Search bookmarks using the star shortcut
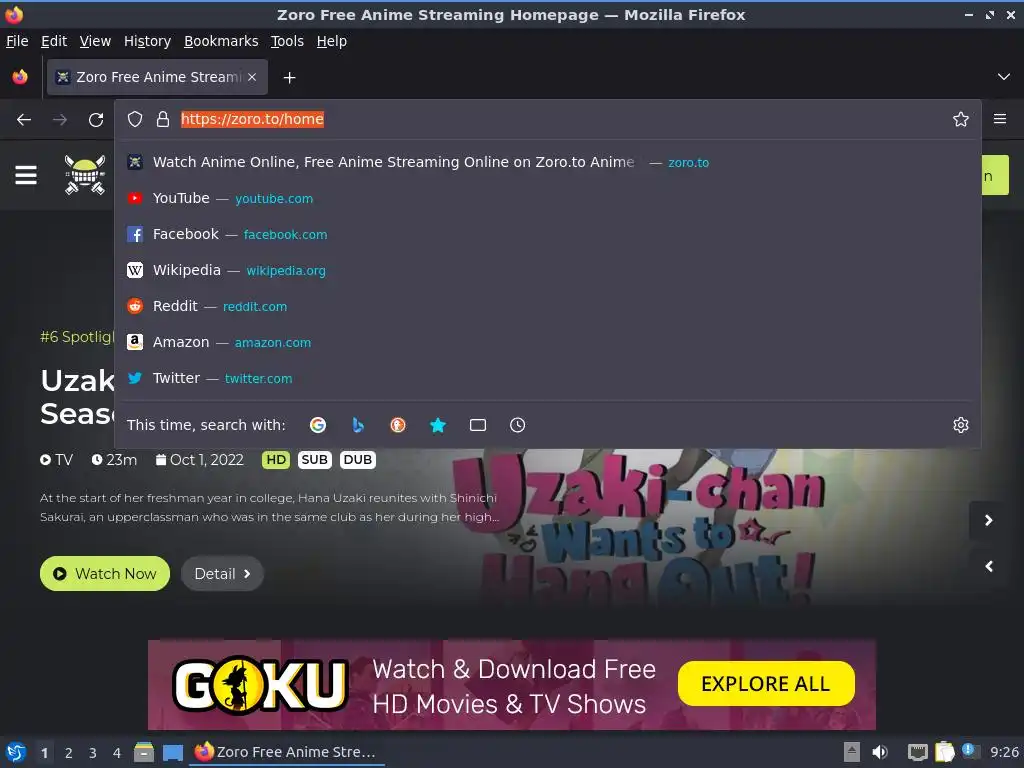This screenshot has width=1024, height=768. click(x=438, y=425)
